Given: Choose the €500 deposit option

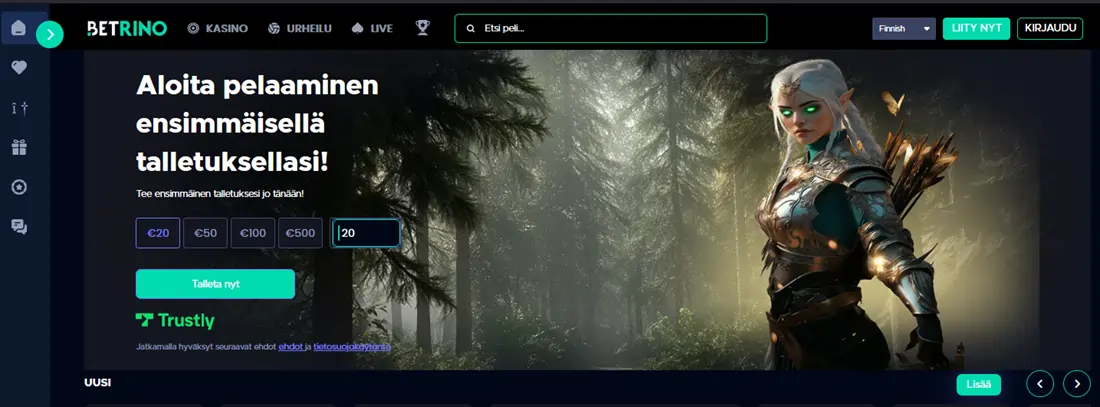Looking at the screenshot, I should coord(300,233).
